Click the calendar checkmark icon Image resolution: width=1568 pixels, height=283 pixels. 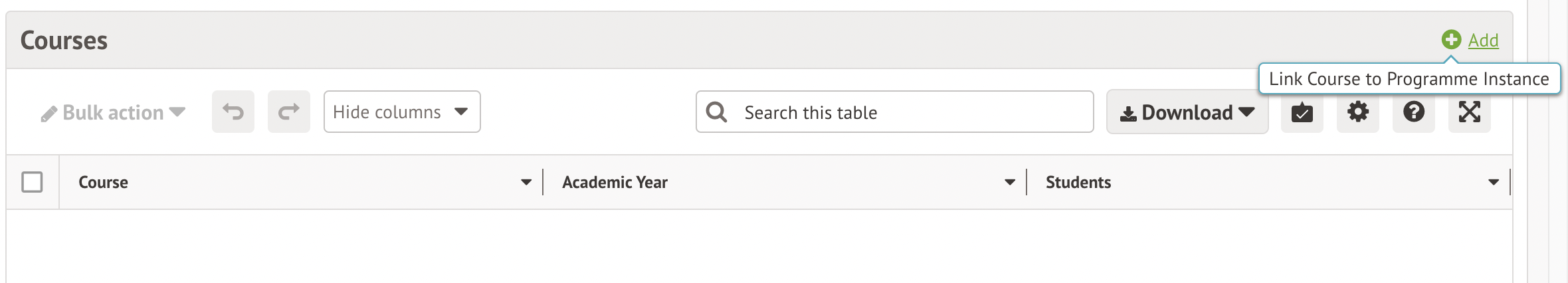point(1302,112)
